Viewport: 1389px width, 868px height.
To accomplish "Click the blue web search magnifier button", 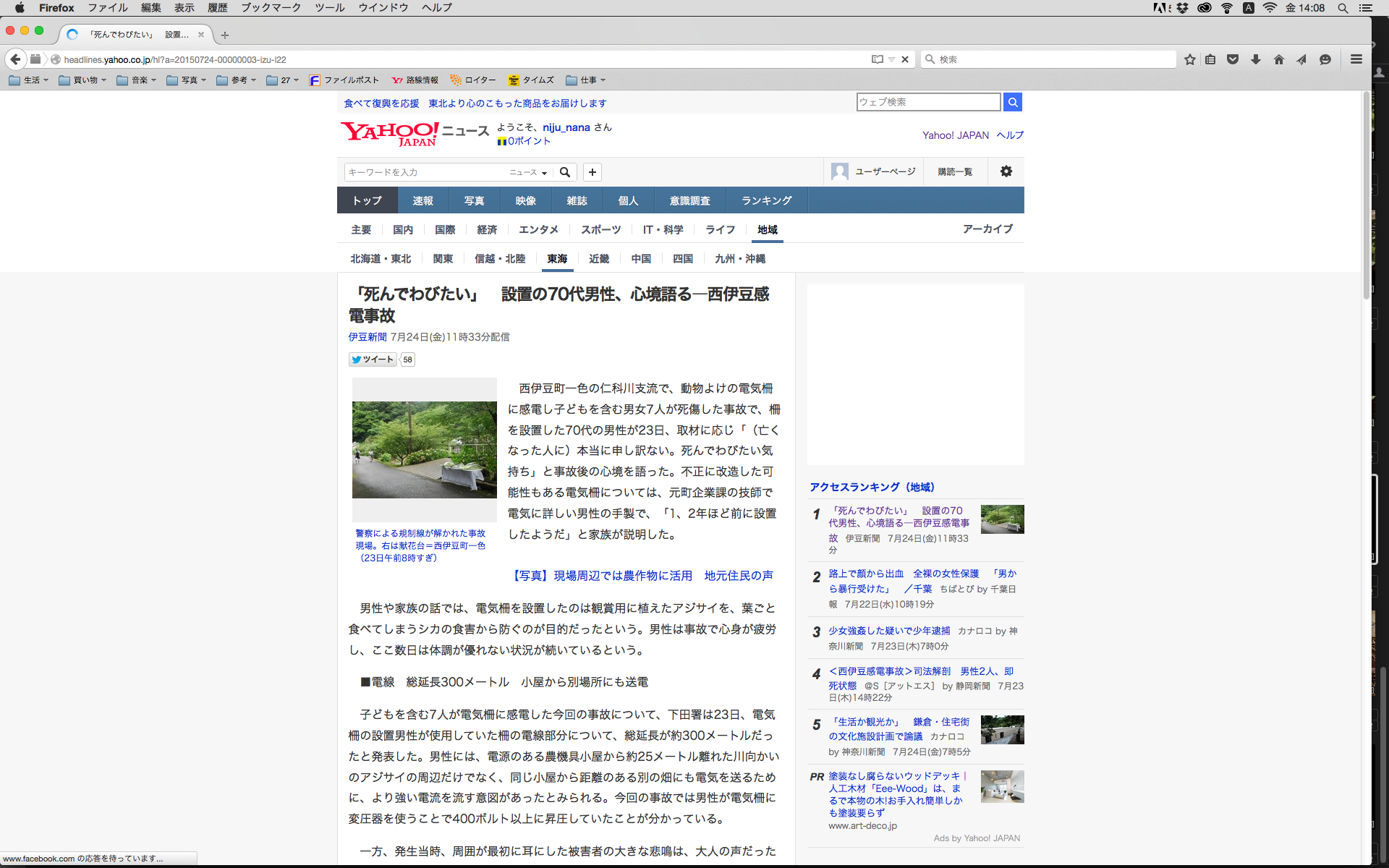I will point(1013,102).
